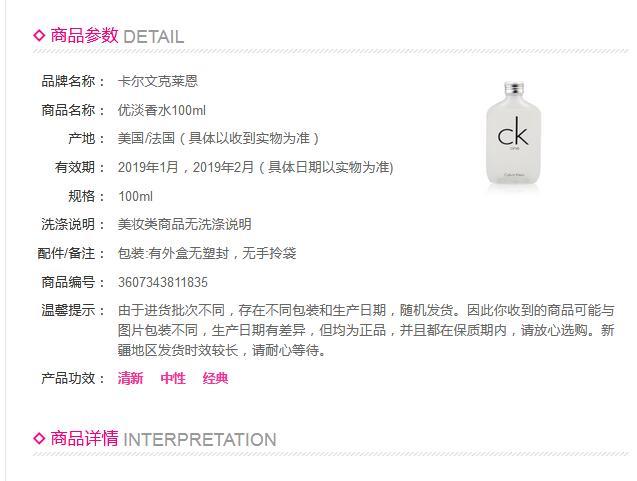The image size is (637, 481).
Task: Click the brand name 卡尔文克莱恩
Action: (x=158, y=81)
